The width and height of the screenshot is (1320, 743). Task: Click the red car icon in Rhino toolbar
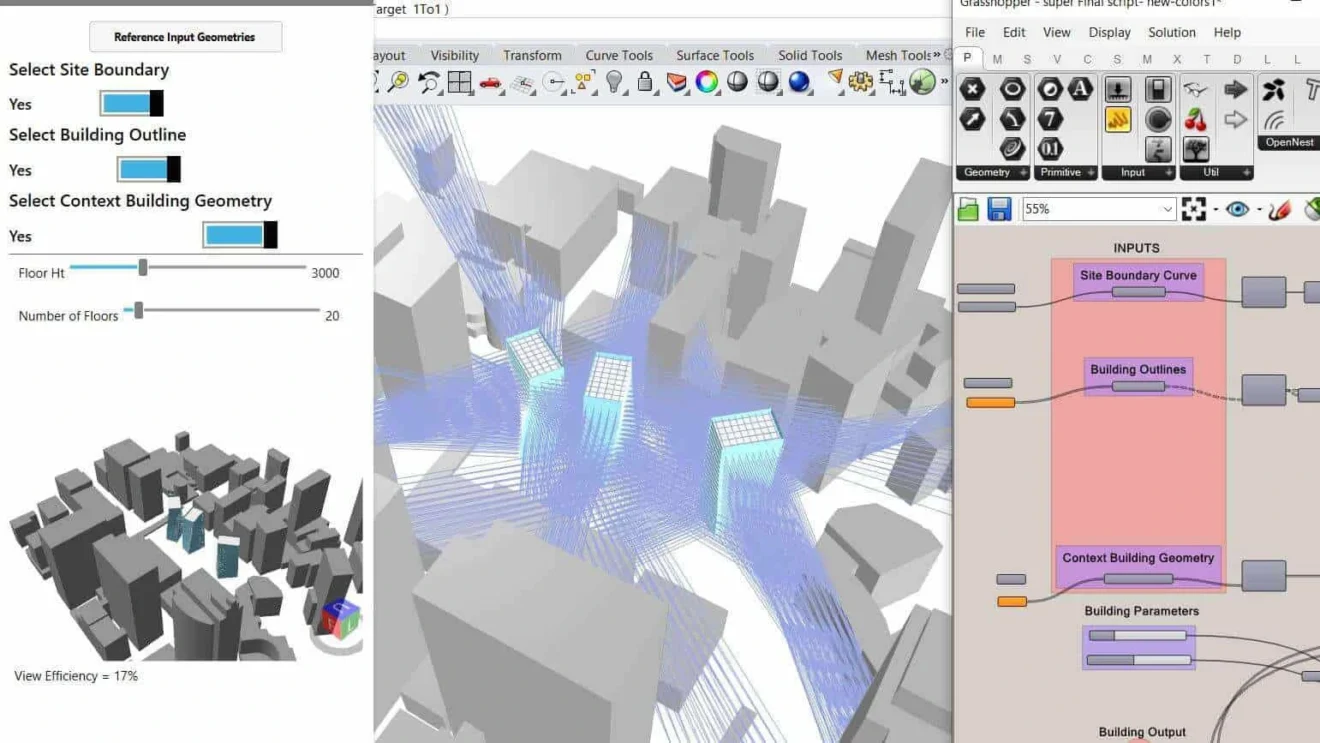click(x=490, y=82)
